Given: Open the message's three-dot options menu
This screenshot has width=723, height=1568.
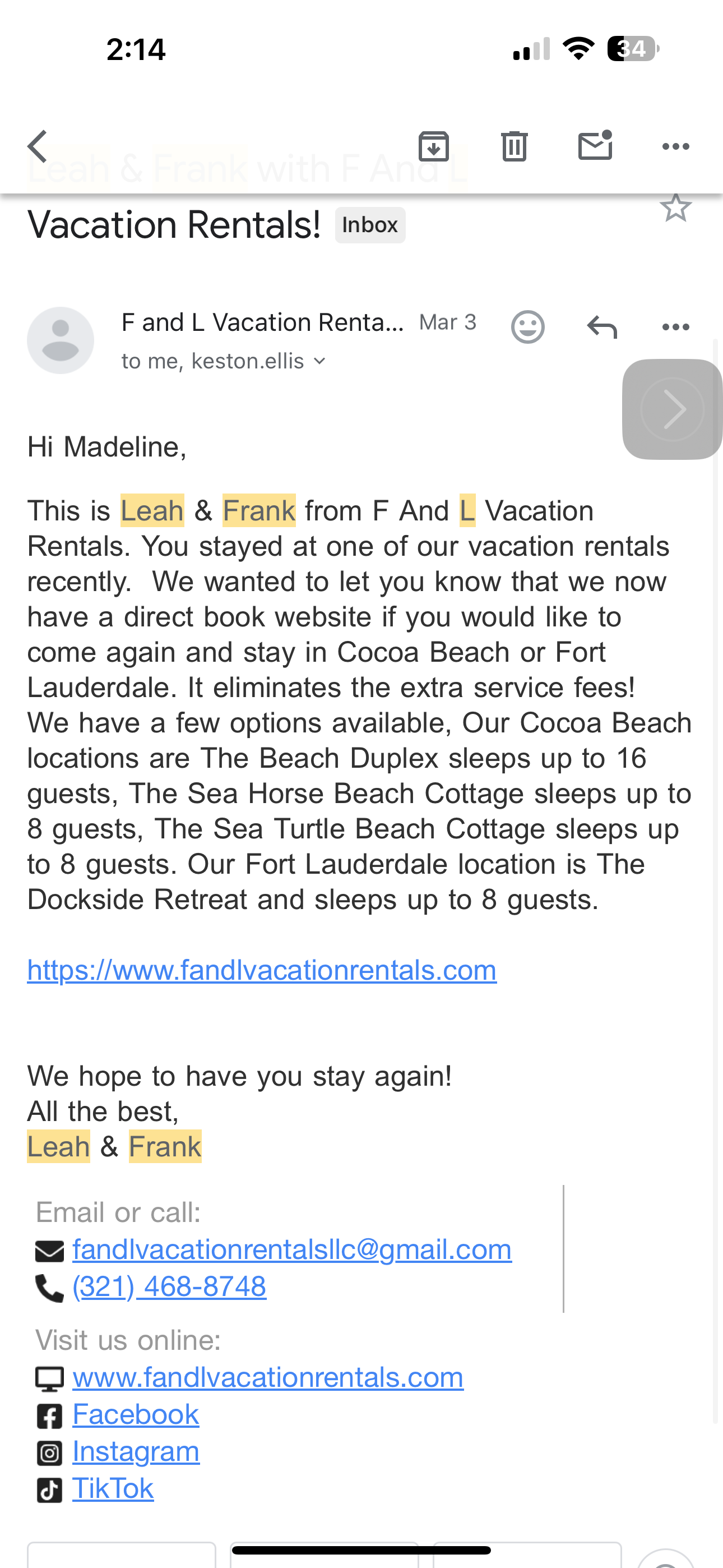Looking at the screenshot, I should (x=675, y=327).
